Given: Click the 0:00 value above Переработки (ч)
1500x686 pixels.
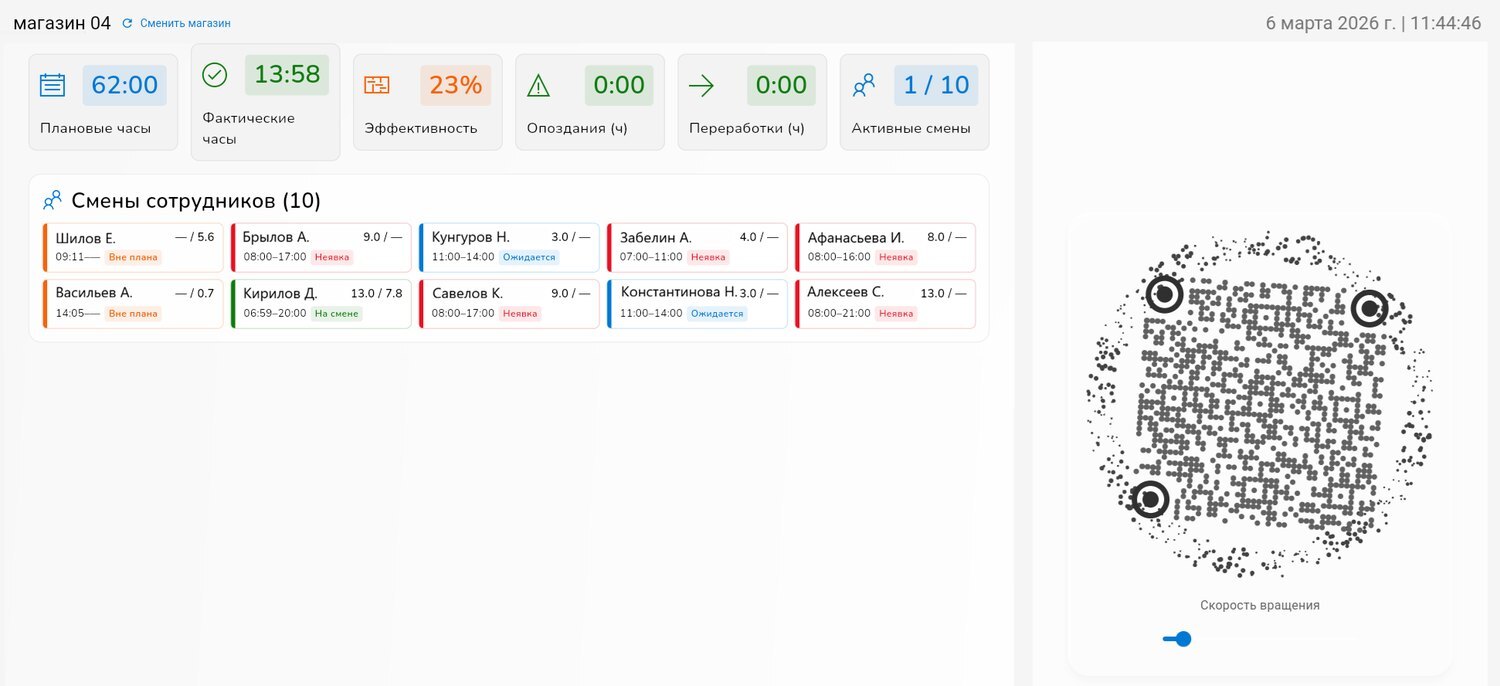Looking at the screenshot, I should (781, 85).
